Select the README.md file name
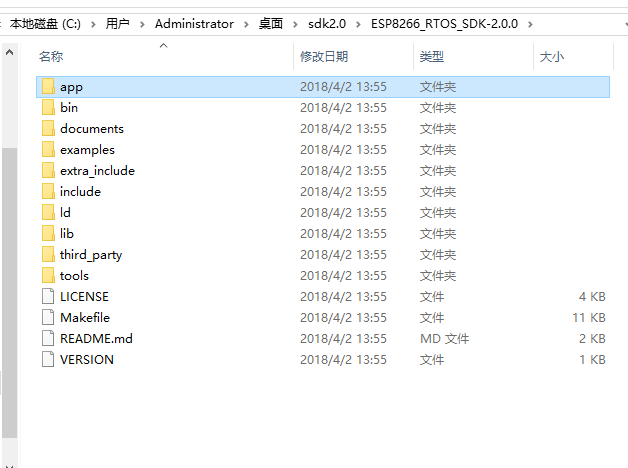628x468 pixels. coord(96,339)
